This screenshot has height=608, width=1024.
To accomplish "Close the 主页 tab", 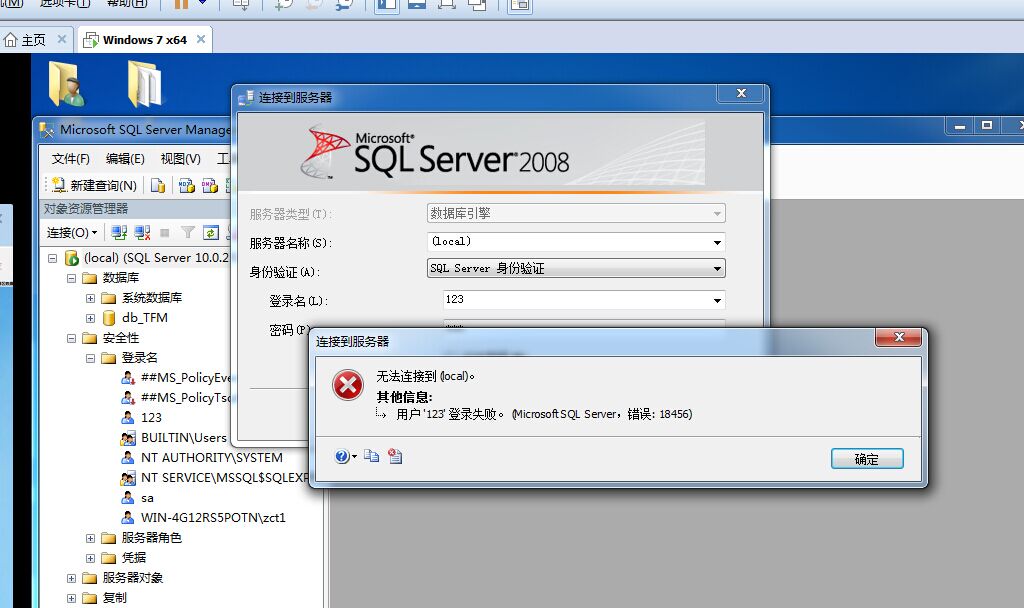I will 62,39.
